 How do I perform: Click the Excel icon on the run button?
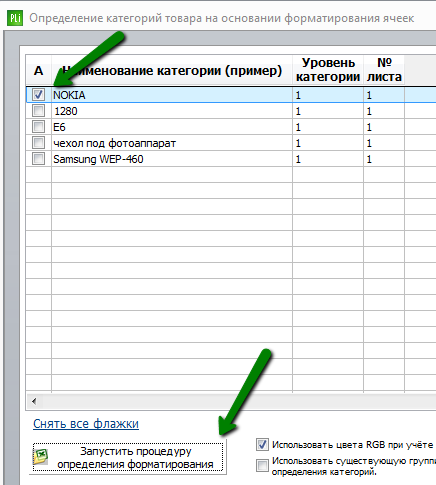pos(41,457)
